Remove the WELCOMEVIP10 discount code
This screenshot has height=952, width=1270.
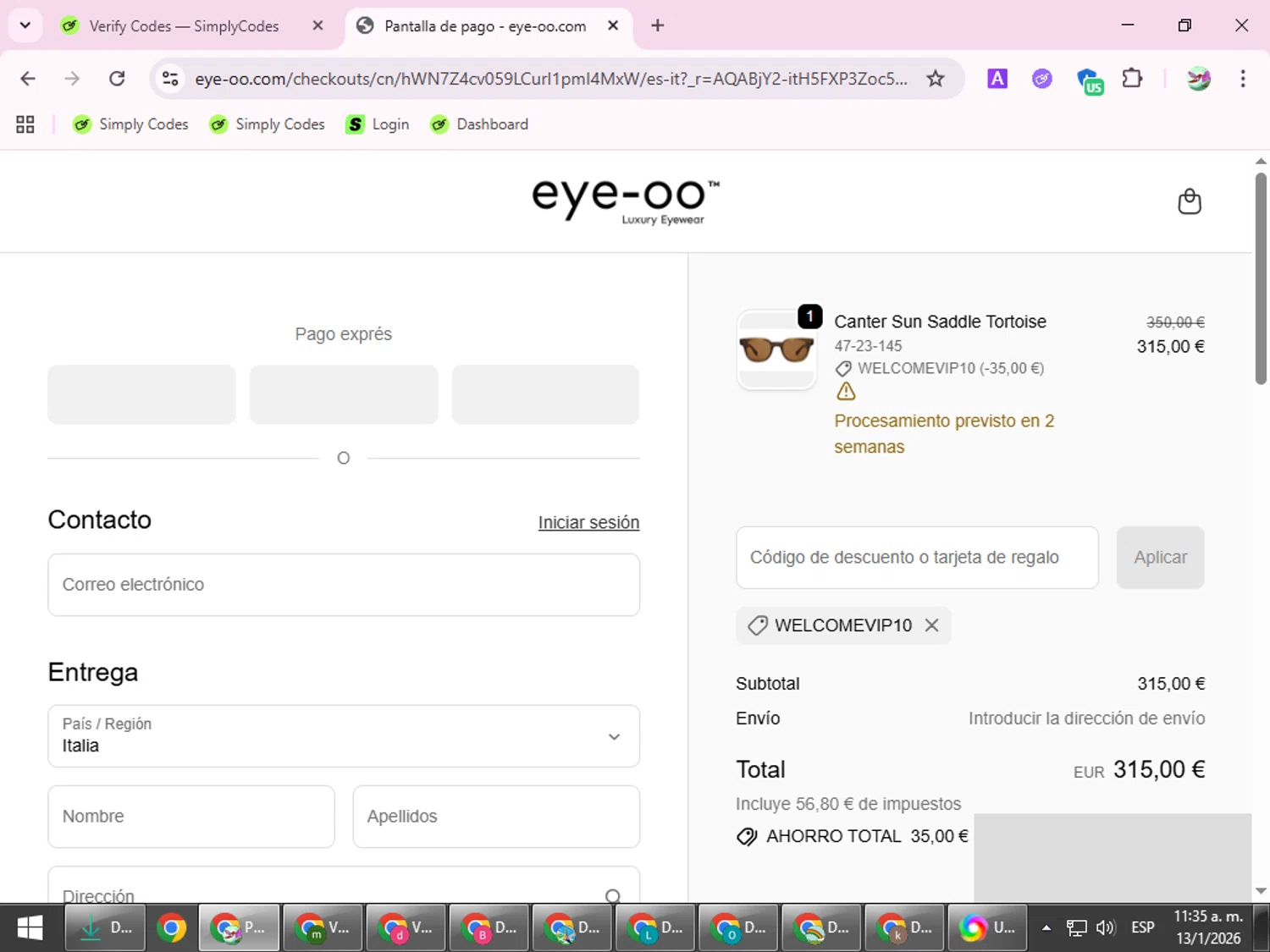pos(931,625)
